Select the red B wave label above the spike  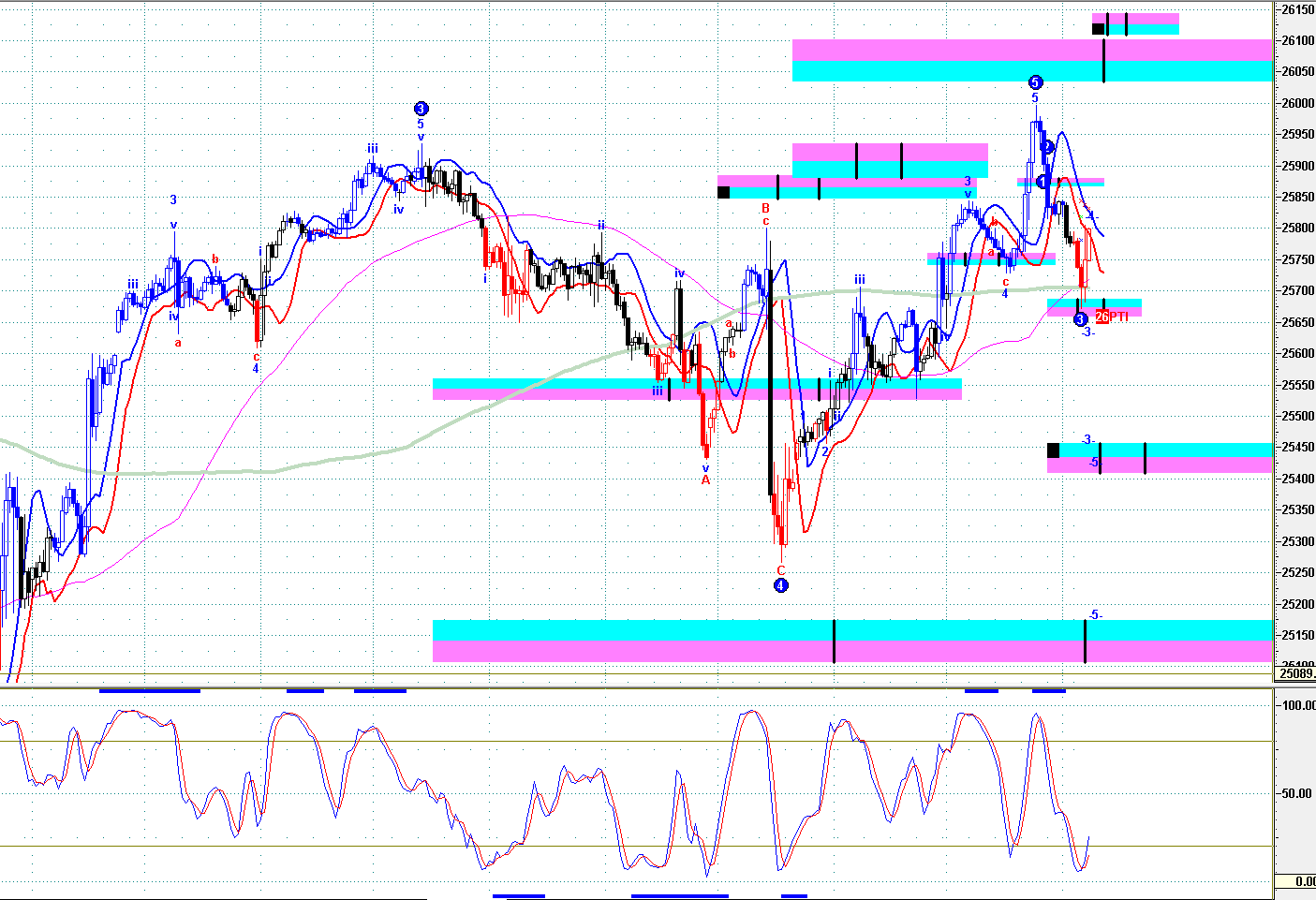(765, 208)
